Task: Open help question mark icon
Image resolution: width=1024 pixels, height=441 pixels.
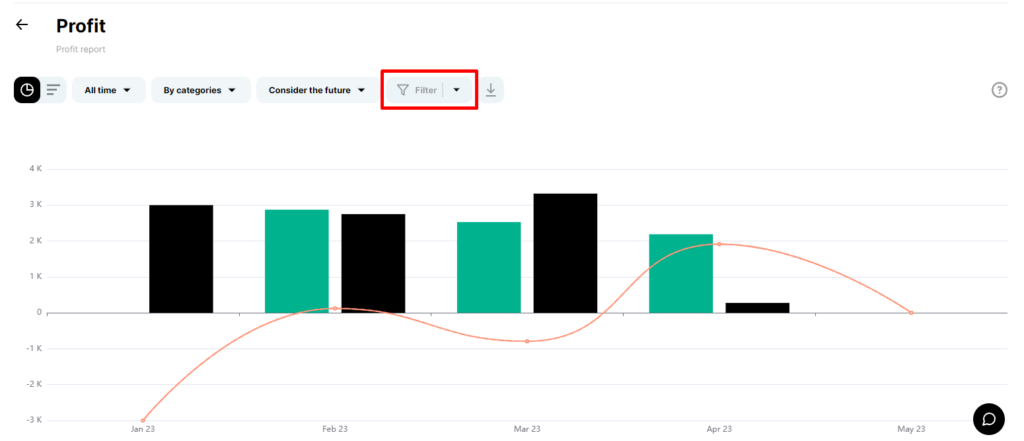Action: (999, 90)
